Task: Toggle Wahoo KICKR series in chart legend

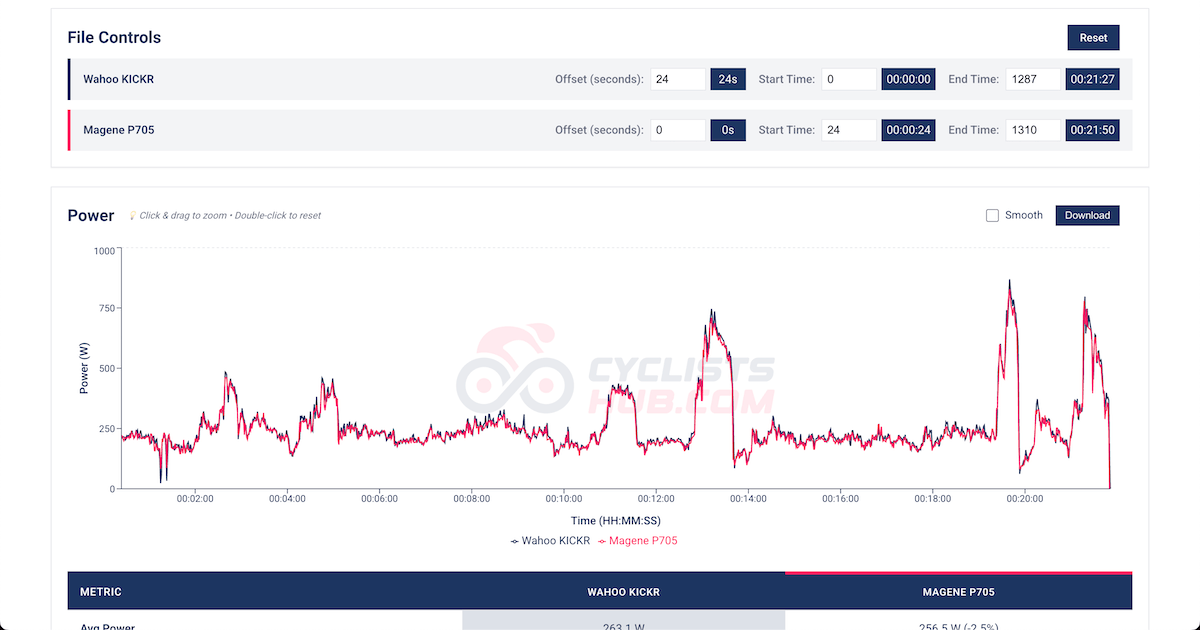Action: [550, 541]
